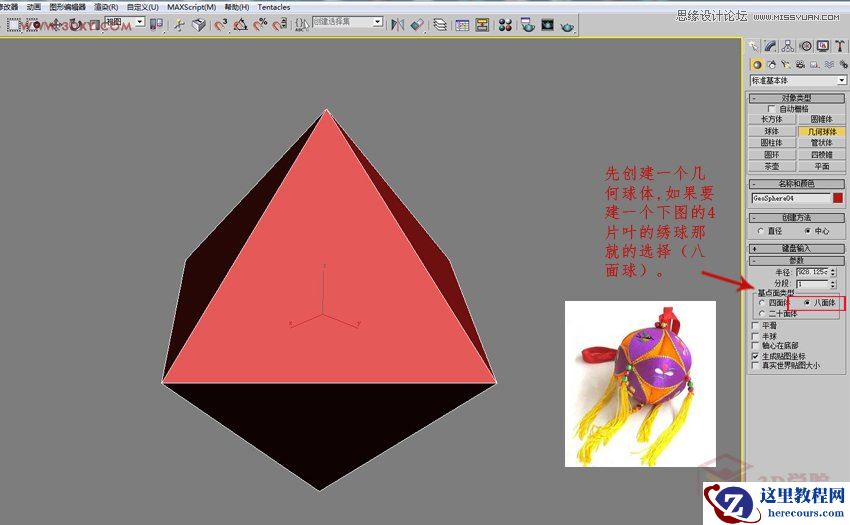Open the Display command panel tab
This screenshot has width=850, height=525.
tap(822, 46)
